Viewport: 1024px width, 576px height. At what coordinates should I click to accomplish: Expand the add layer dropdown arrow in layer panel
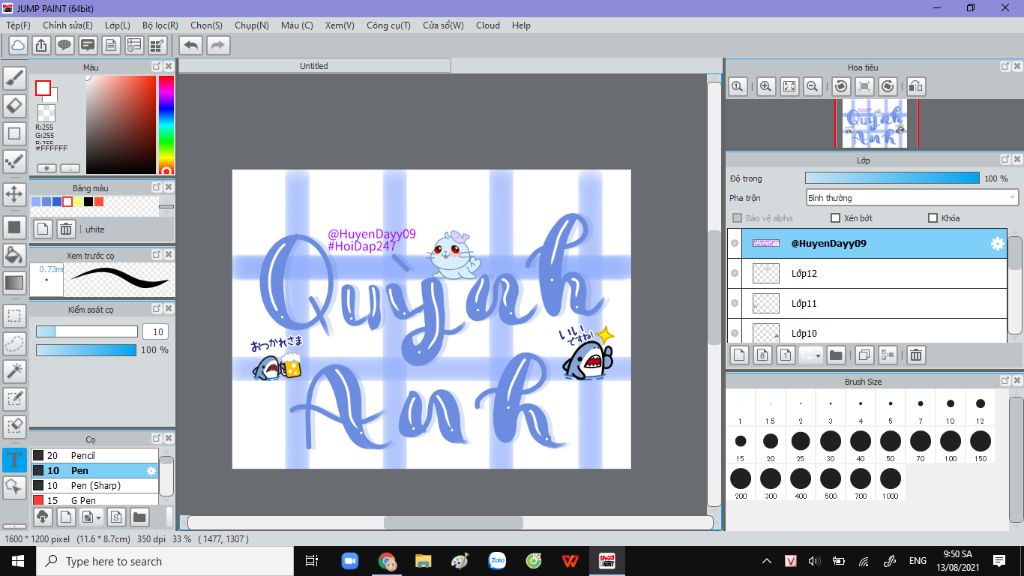[x=817, y=355]
